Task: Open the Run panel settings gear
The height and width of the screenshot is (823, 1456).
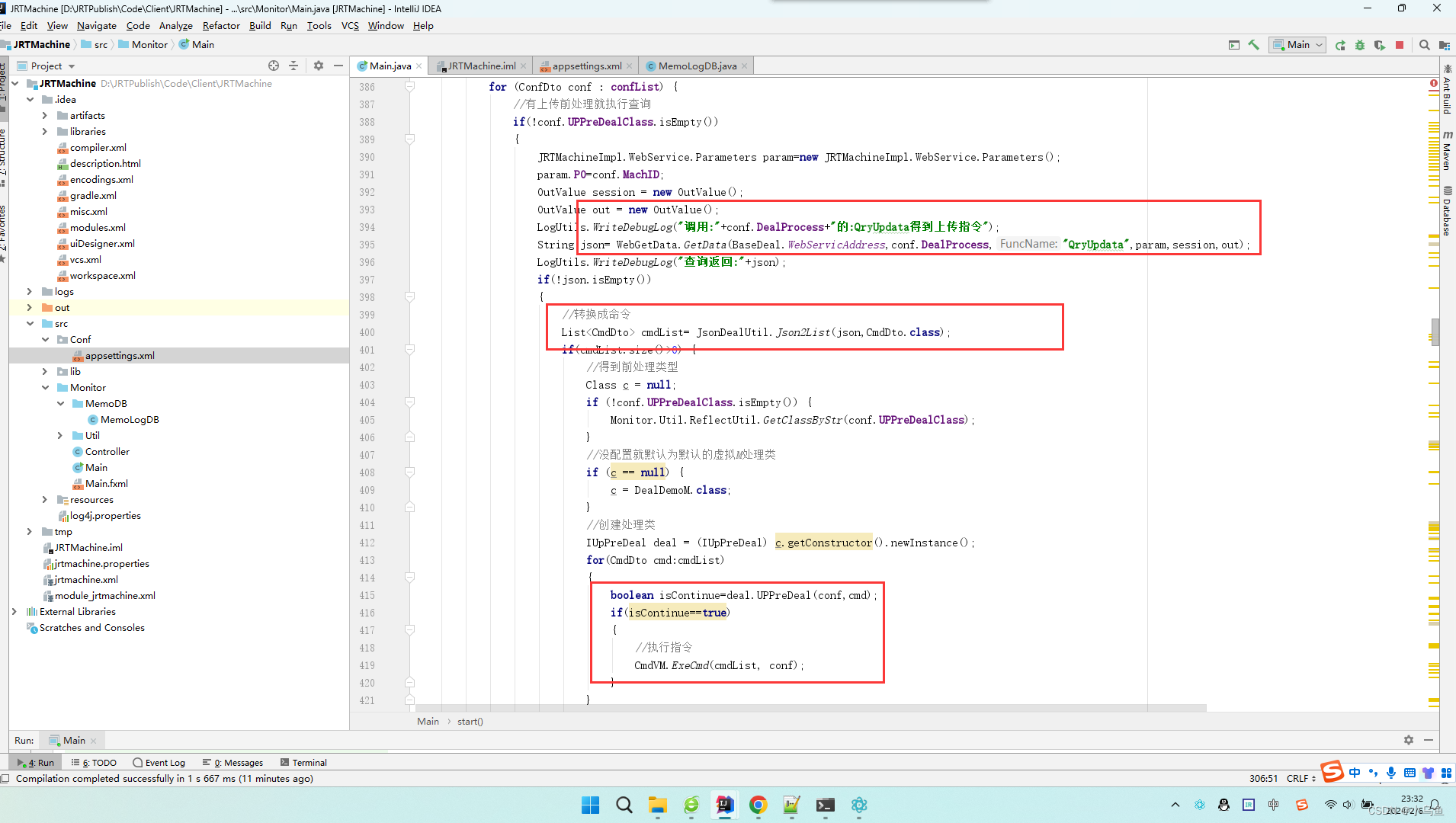Action: (1409, 740)
